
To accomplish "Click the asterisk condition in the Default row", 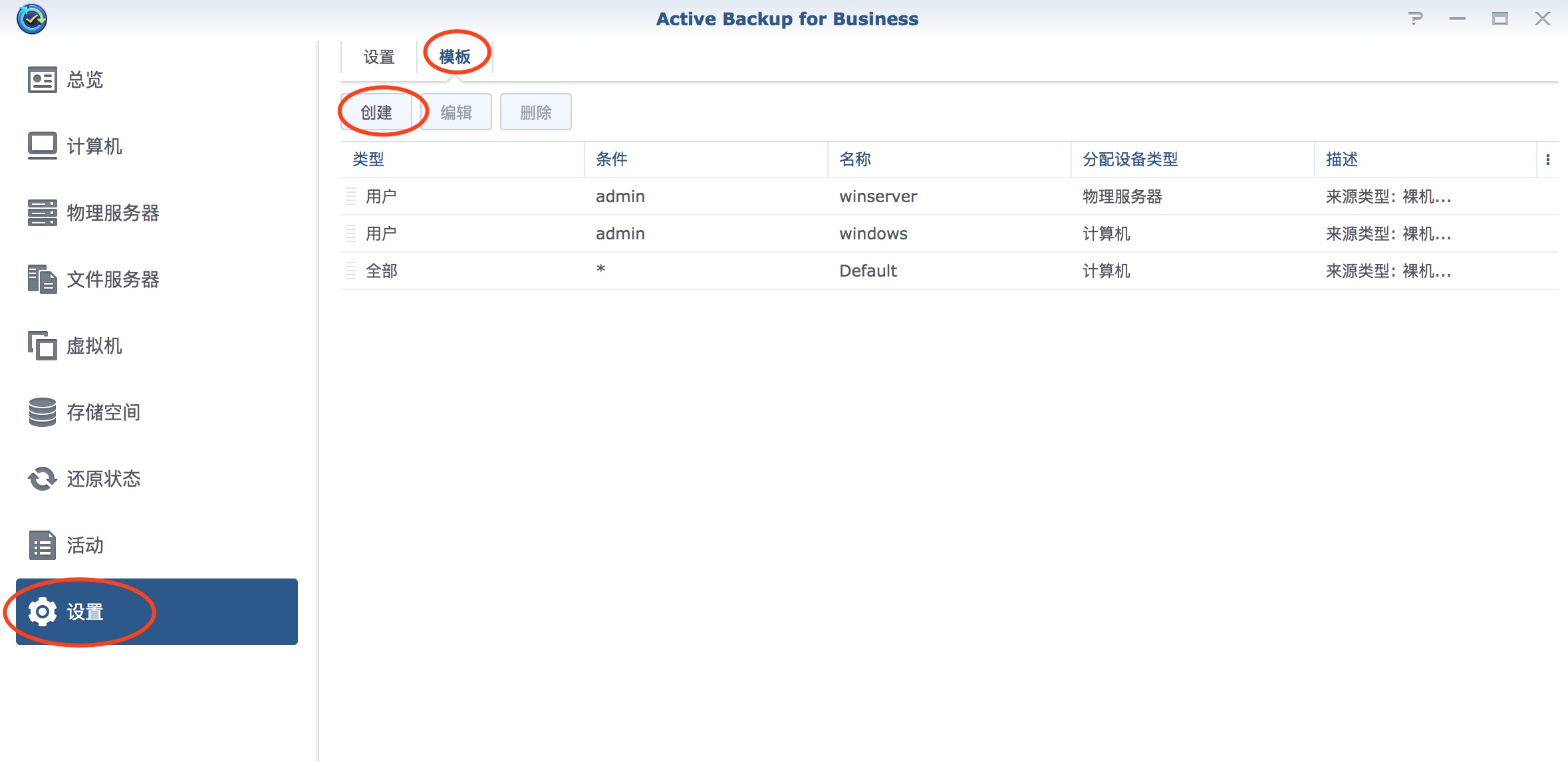I will click(x=601, y=269).
